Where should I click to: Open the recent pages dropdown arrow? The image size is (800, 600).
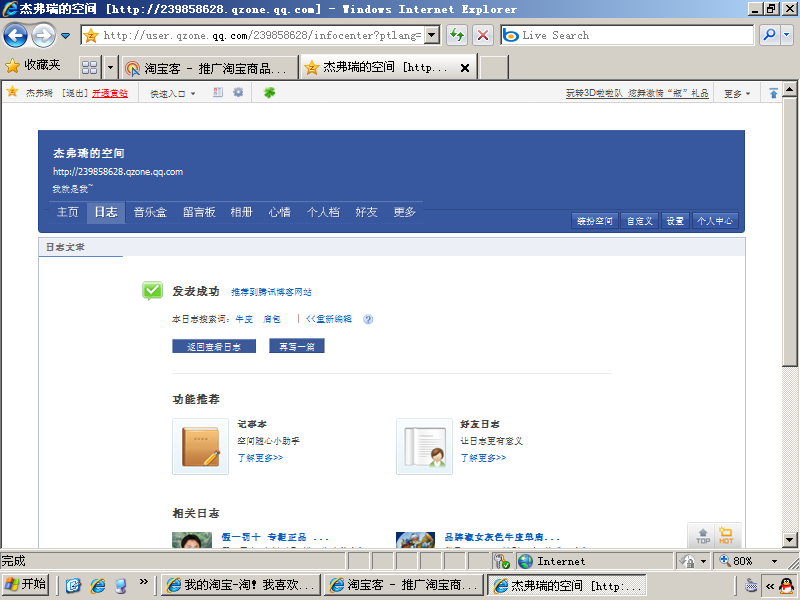pyautogui.click(x=65, y=36)
